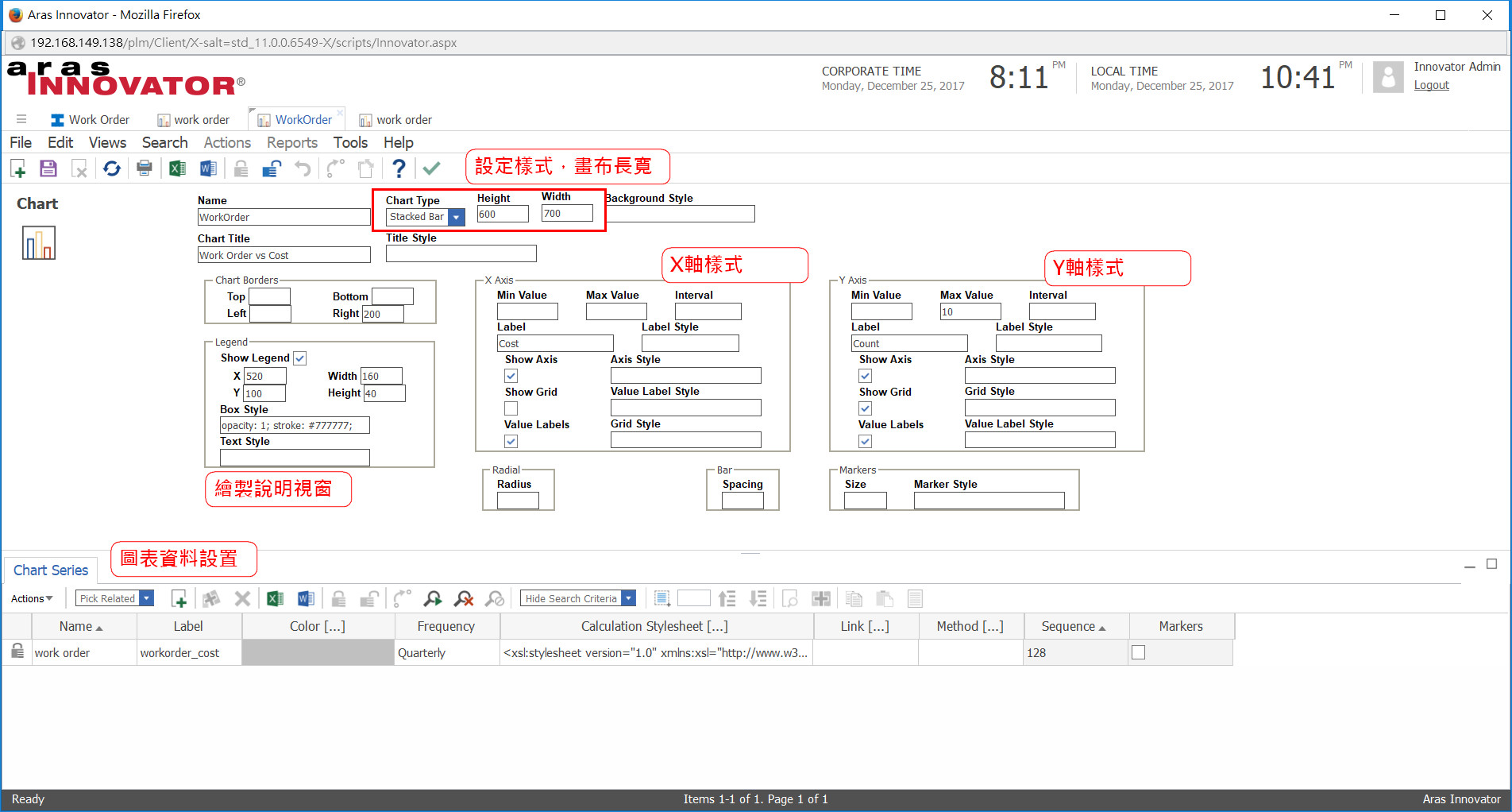Open the Tools menu
The height and width of the screenshot is (812, 1512).
pyautogui.click(x=350, y=142)
